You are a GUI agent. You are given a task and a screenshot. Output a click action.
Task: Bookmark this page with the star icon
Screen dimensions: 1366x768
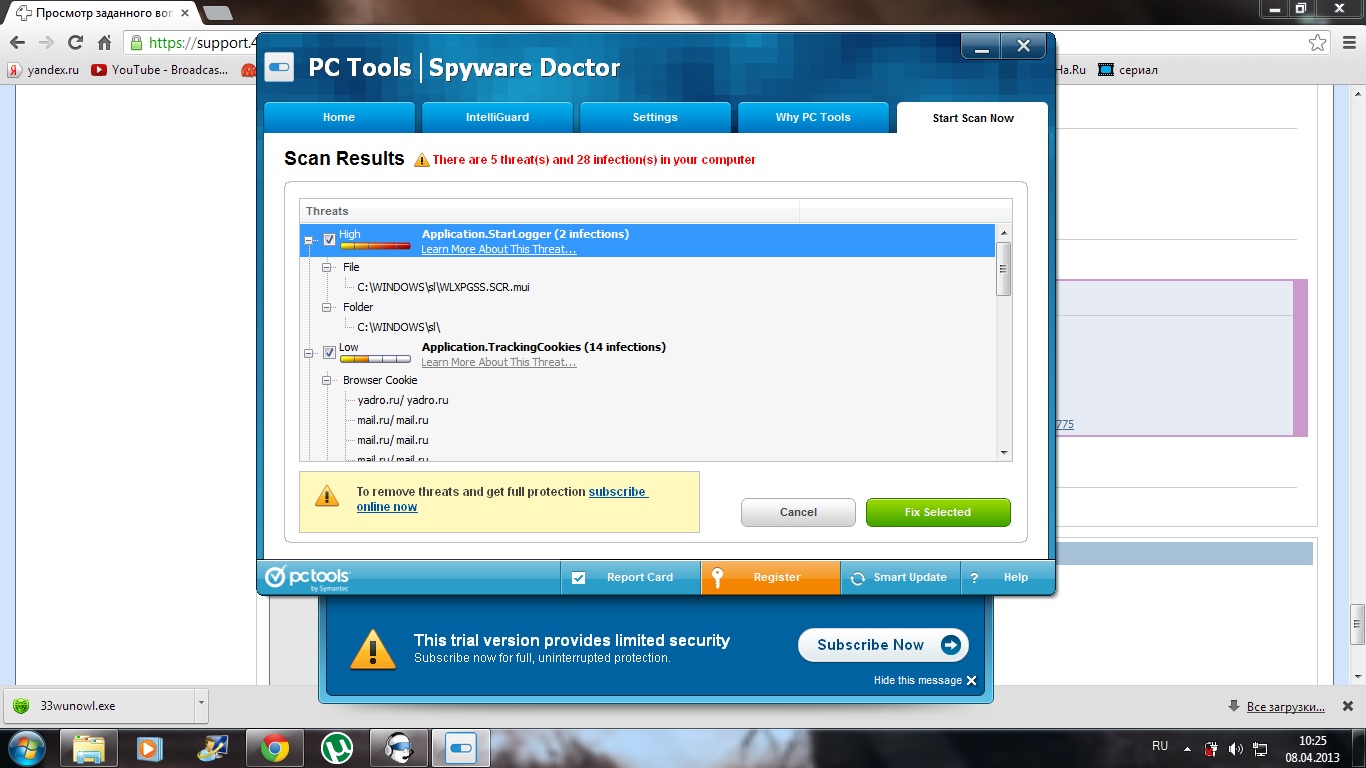(x=1319, y=43)
